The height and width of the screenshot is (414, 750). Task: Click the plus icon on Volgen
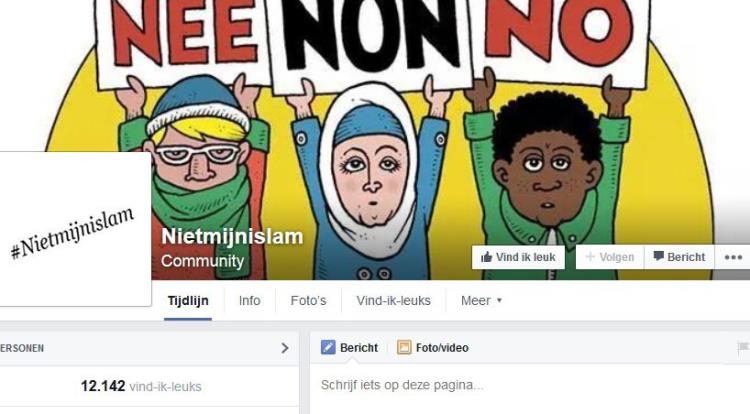(x=590, y=257)
